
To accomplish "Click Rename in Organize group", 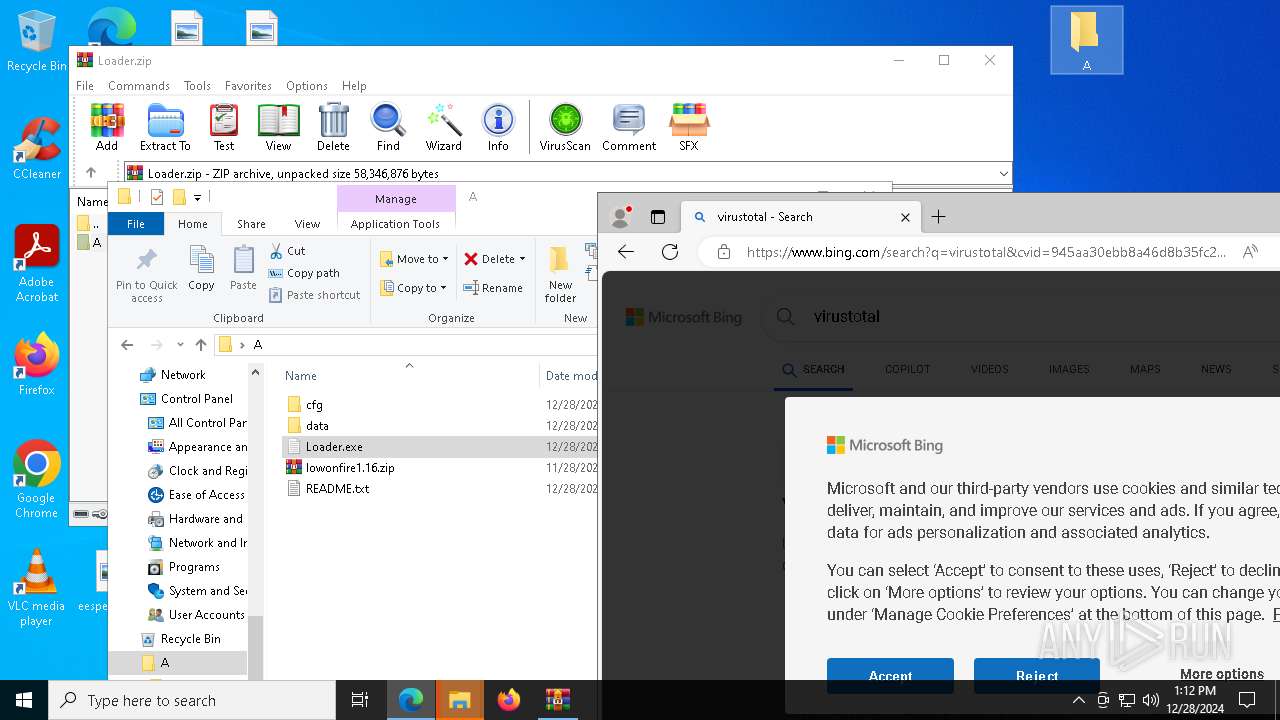I will click(493, 288).
